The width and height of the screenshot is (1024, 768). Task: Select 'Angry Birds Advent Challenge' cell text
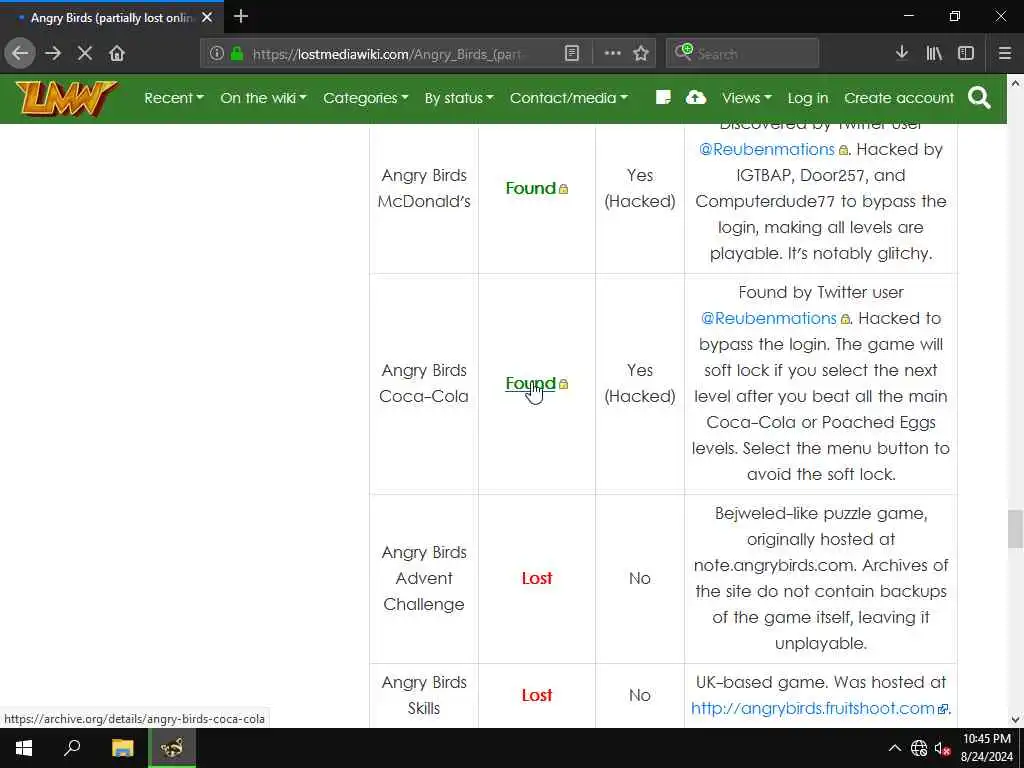[424, 579]
